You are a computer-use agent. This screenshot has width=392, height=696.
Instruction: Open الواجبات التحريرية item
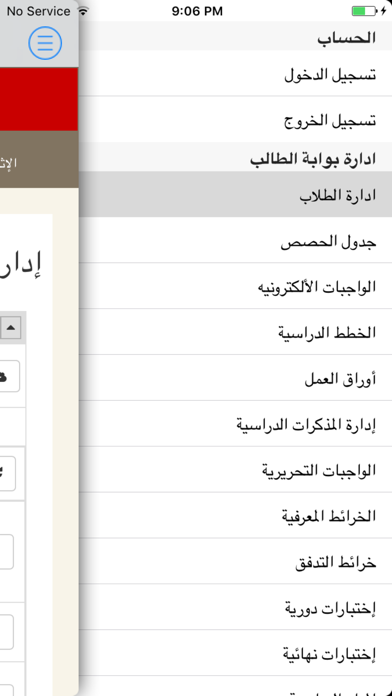235,470
